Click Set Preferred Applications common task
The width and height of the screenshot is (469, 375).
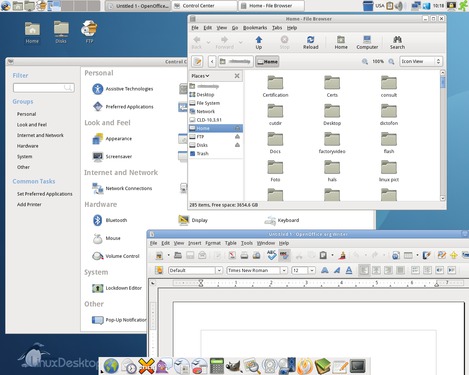click(45, 194)
